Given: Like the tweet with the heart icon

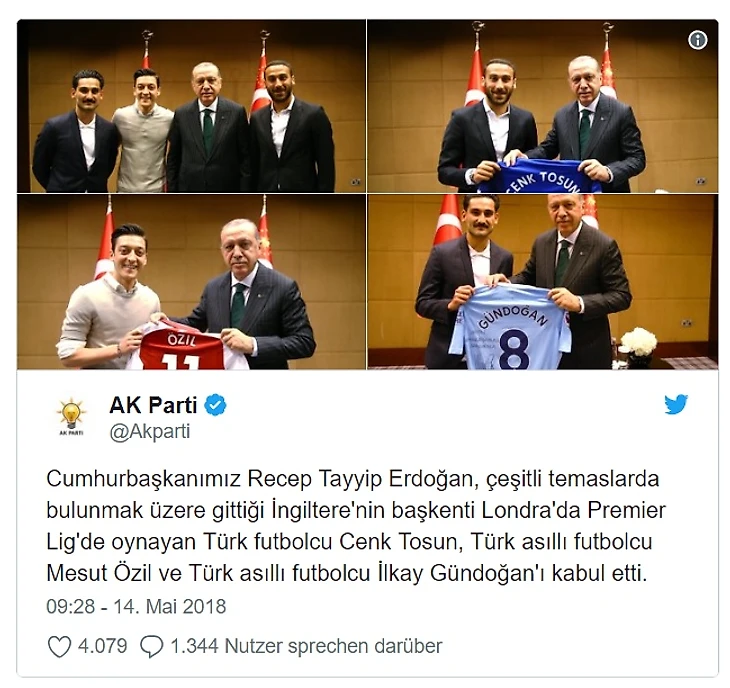Looking at the screenshot, I should 59,646.
